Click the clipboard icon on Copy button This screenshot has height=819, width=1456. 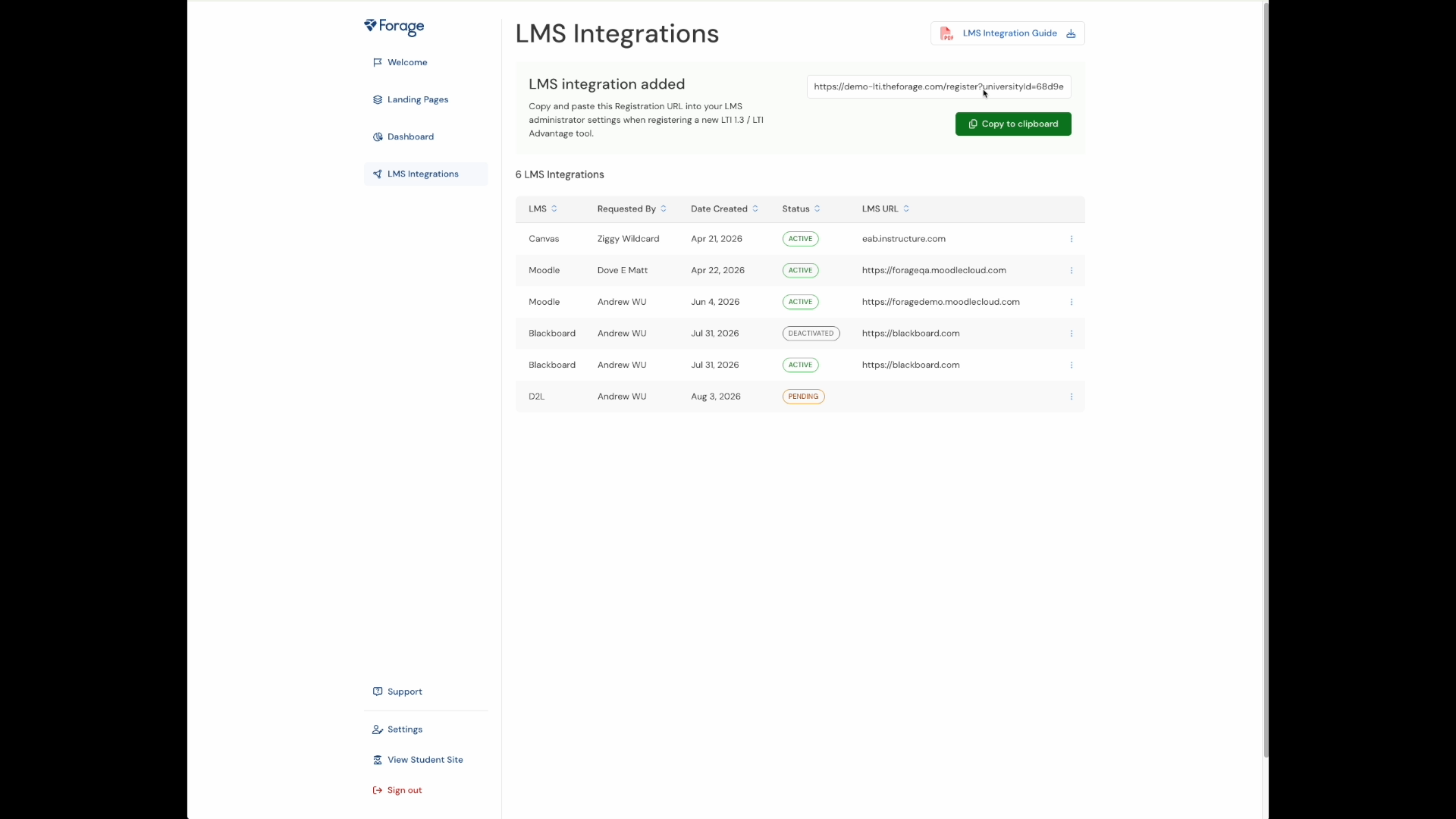click(x=973, y=124)
